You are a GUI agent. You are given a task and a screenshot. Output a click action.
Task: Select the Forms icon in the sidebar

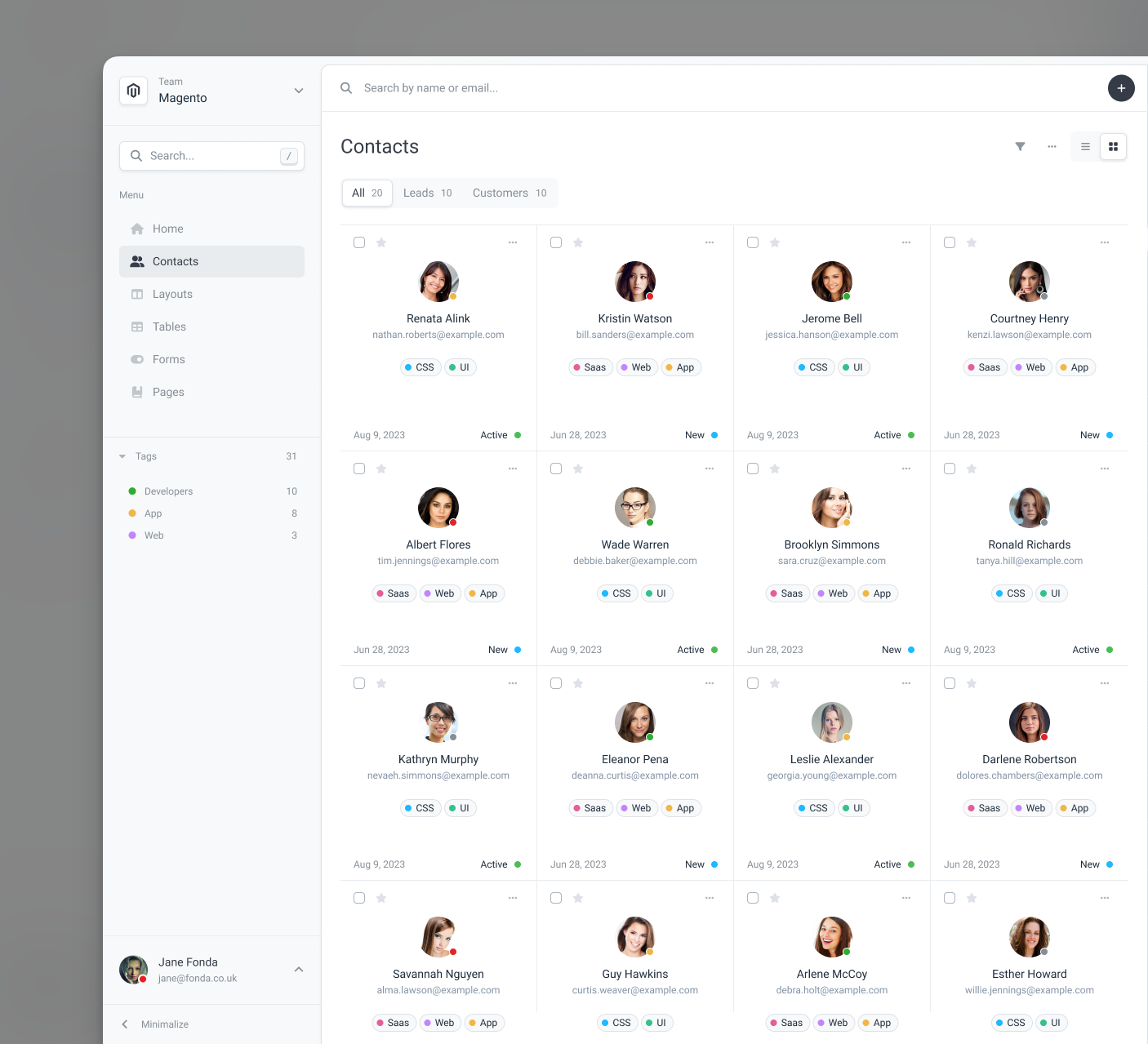[137, 359]
